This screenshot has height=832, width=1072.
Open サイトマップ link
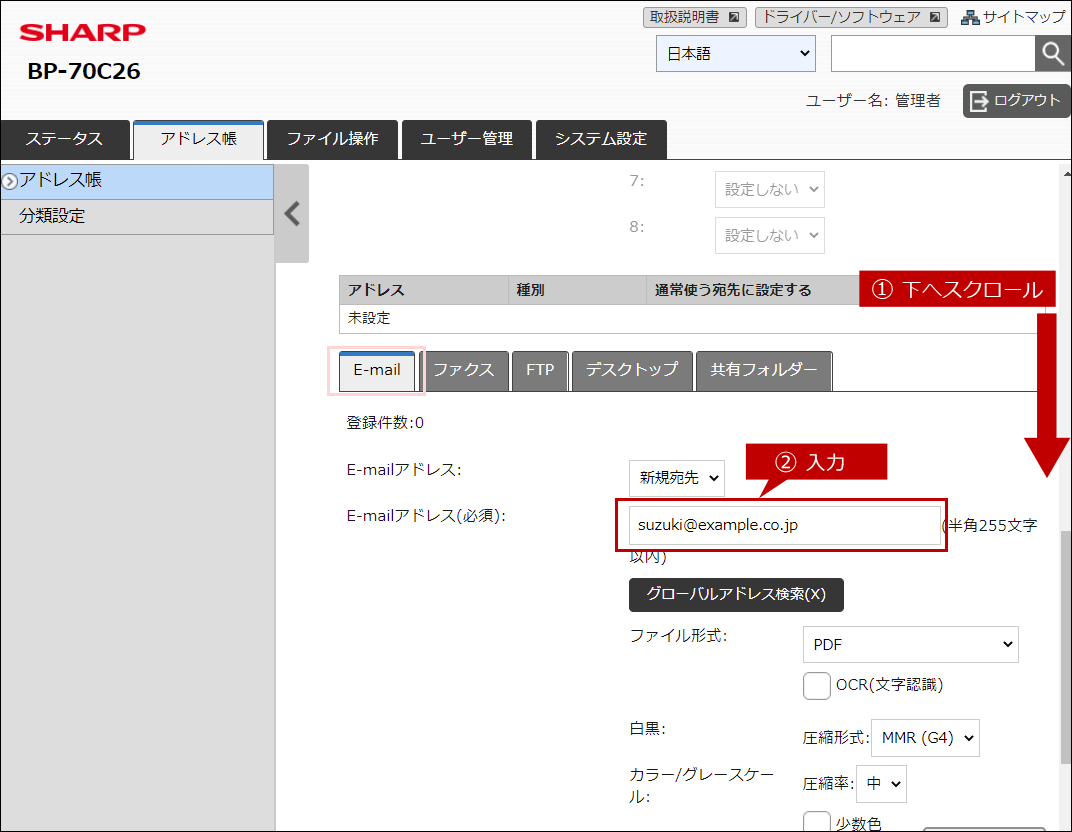point(1013,17)
